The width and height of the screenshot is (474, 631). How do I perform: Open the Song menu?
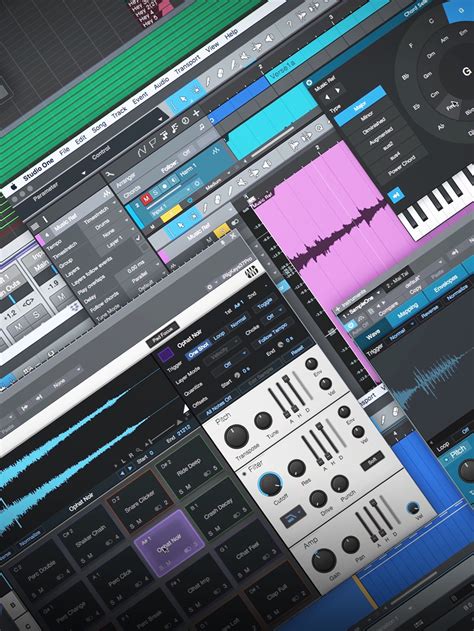pos(99,129)
